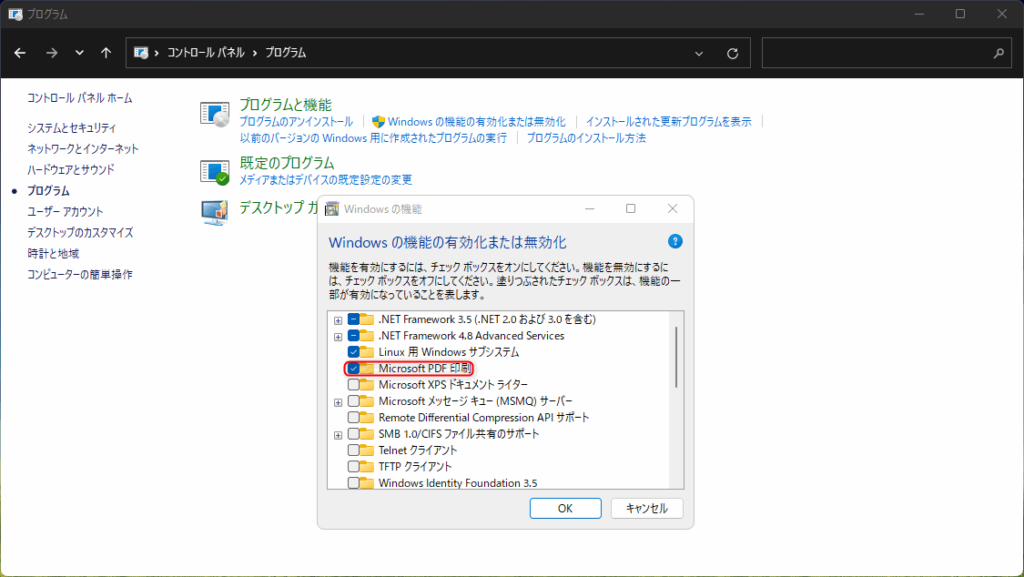Image resolution: width=1024 pixels, height=577 pixels.
Task: Expand the SMB 1.0/CIFS node
Action: coord(338,435)
